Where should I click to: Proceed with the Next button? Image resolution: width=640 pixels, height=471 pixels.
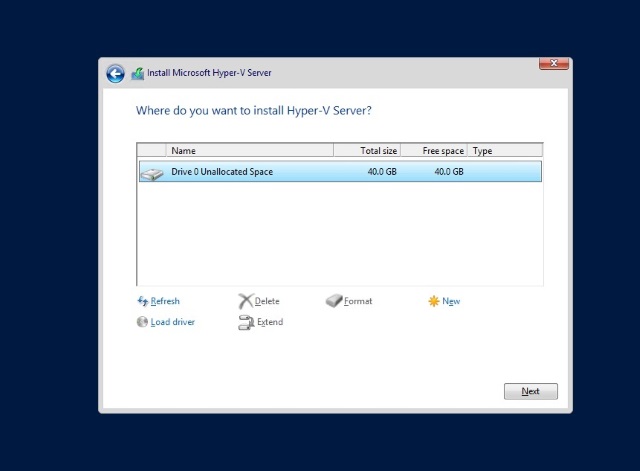coord(531,391)
